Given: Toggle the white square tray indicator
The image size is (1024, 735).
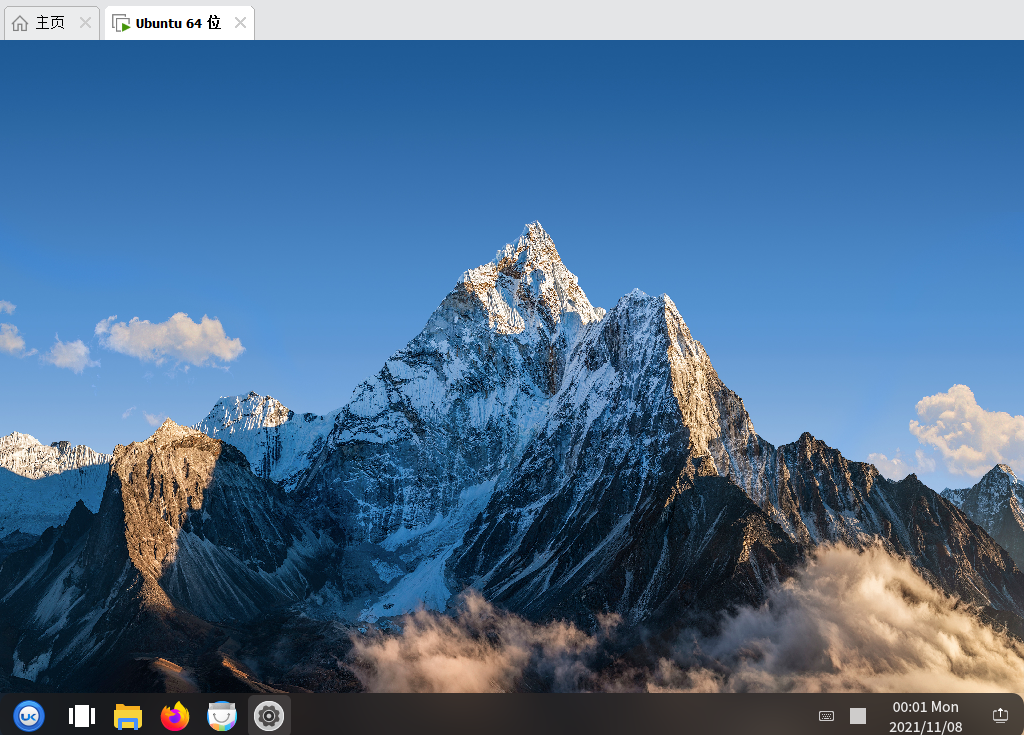Looking at the screenshot, I should [x=857, y=716].
